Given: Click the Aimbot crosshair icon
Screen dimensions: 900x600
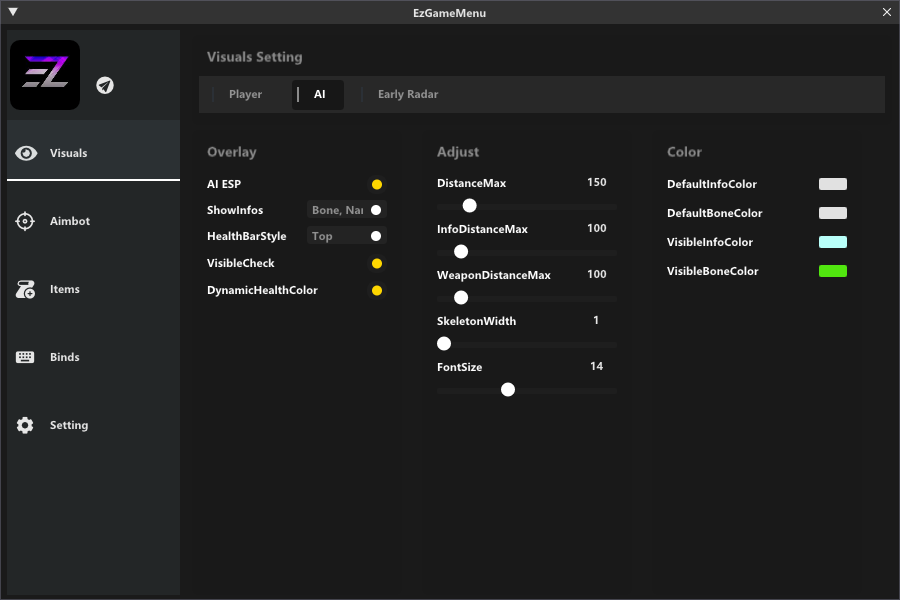Looking at the screenshot, I should 25,221.
